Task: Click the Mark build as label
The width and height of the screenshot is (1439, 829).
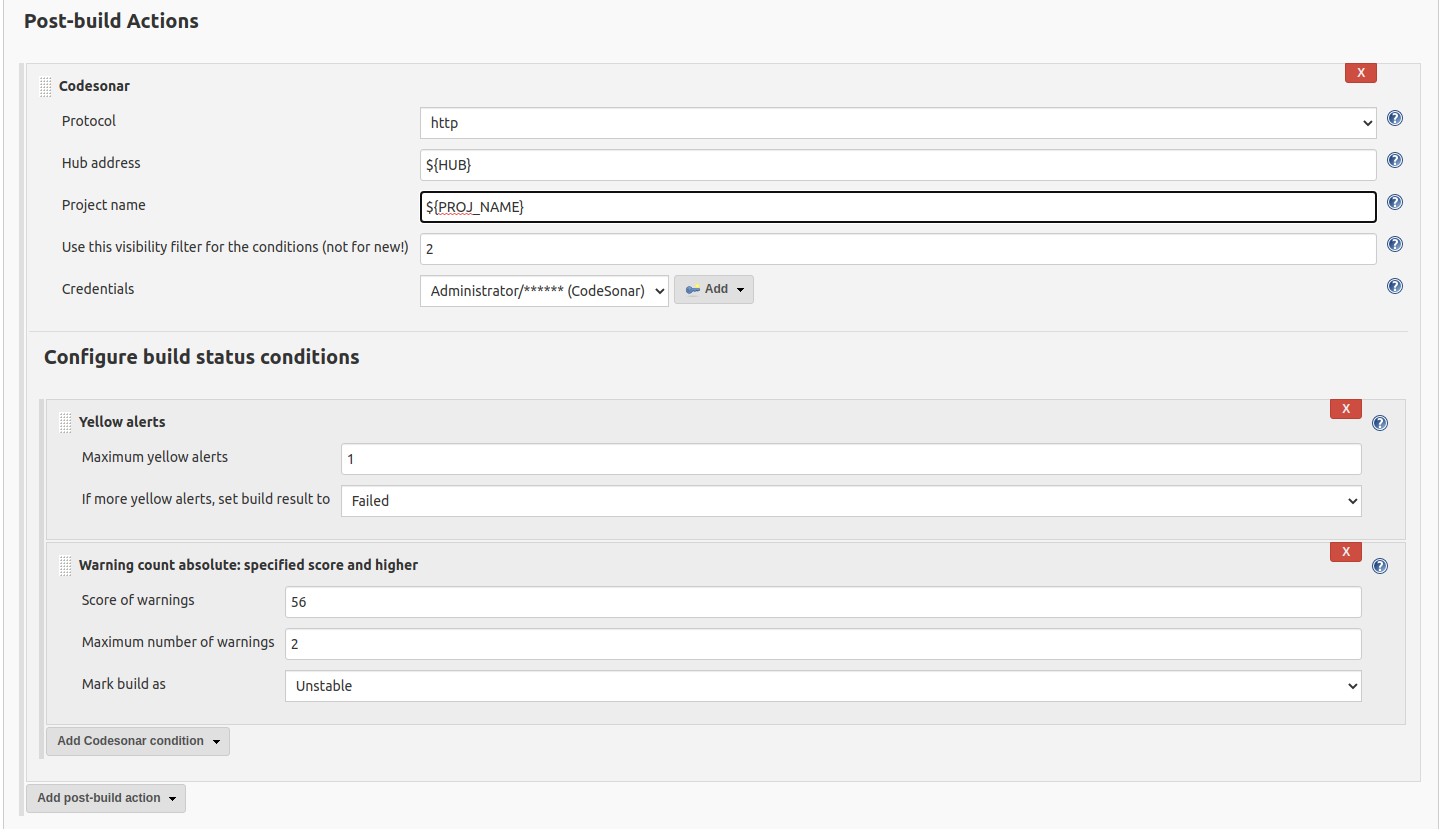Action: (x=124, y=684)
